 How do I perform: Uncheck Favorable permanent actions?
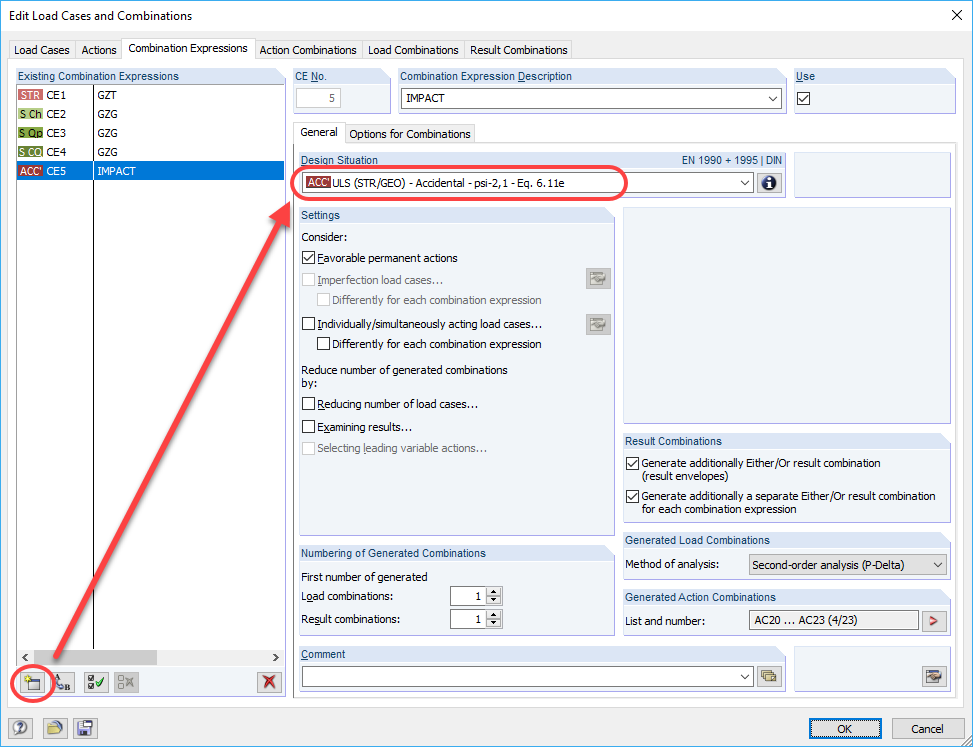tap(308, 257)
